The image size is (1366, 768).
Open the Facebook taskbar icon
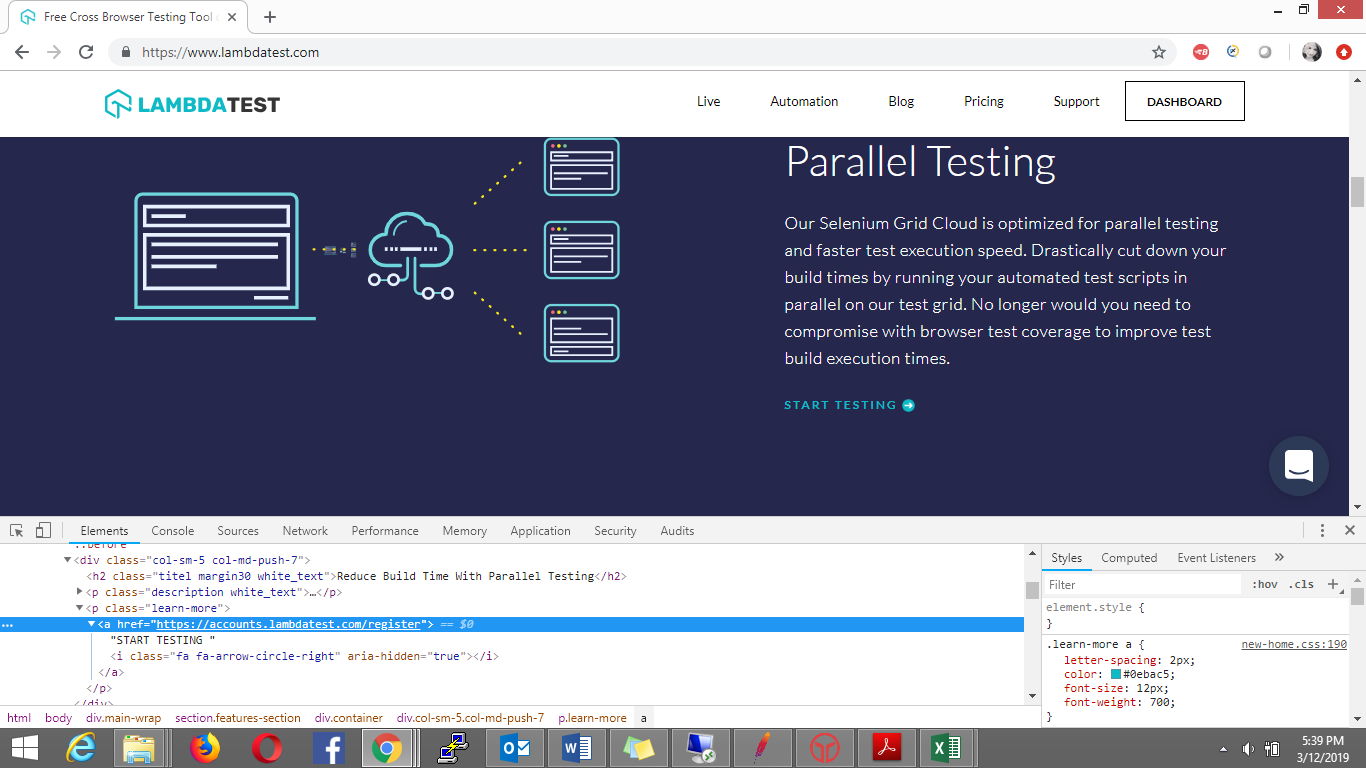[x=328, y=748]
